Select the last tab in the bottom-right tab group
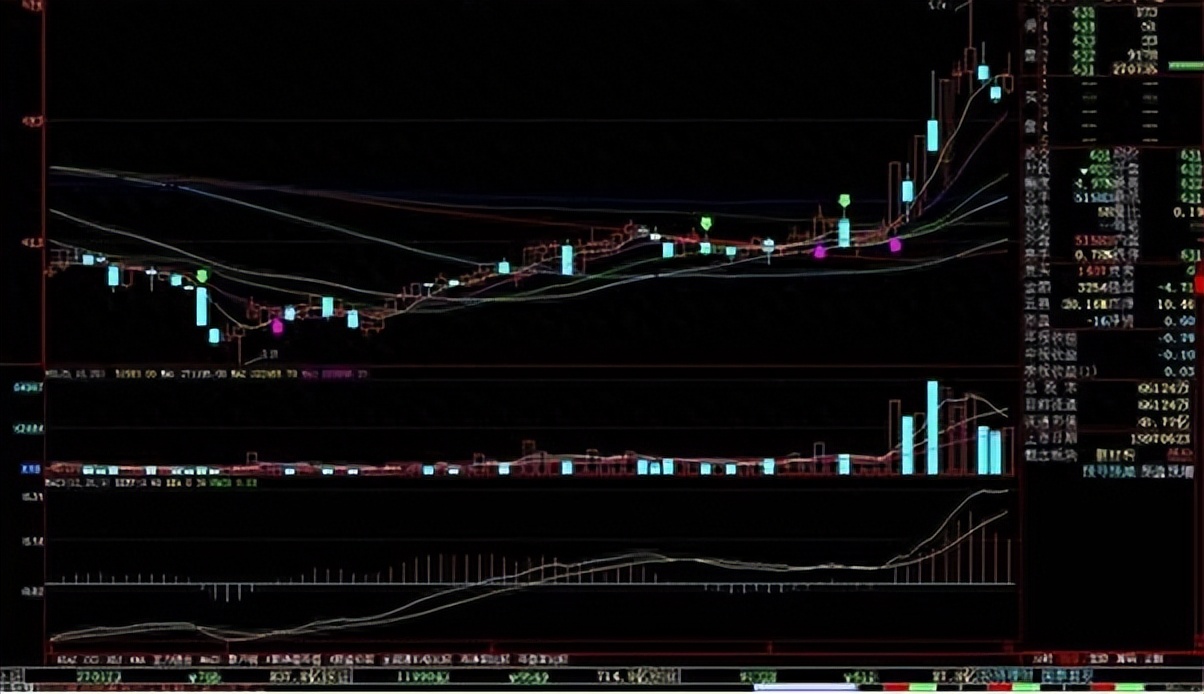 point(1155,660)
